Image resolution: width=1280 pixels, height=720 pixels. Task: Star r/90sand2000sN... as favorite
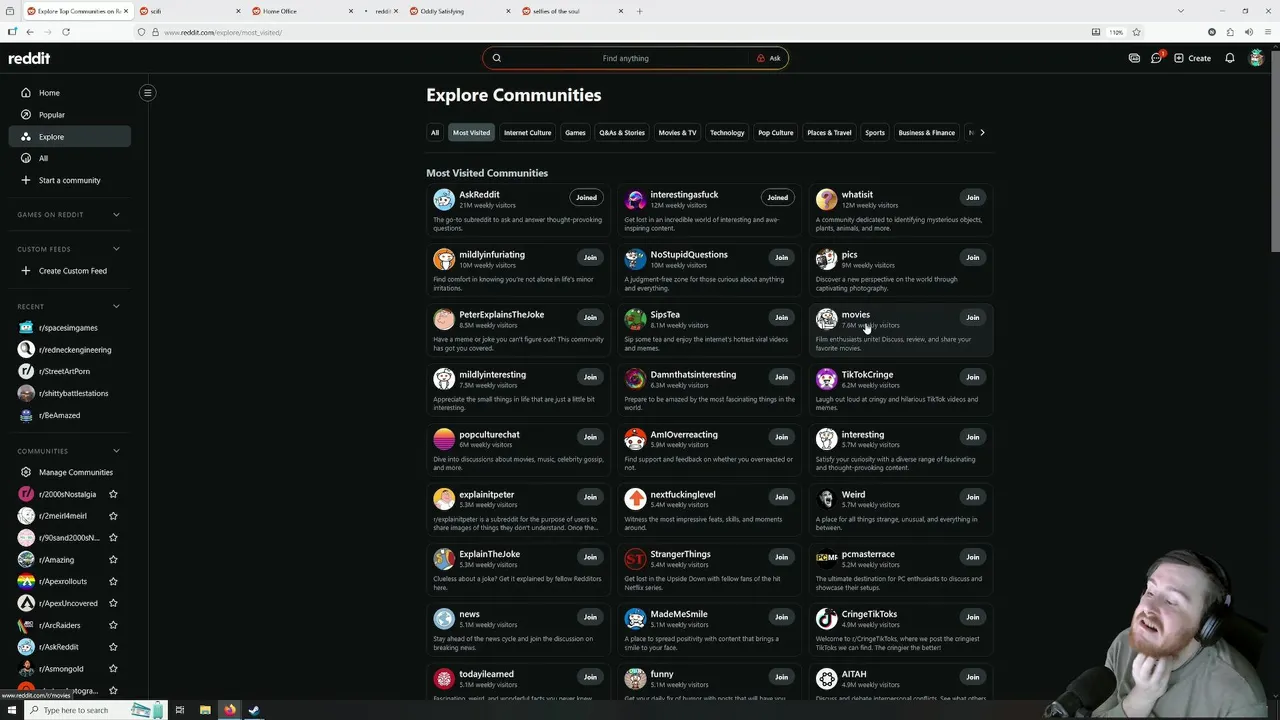pyautogui.click(x=113, y=538)
